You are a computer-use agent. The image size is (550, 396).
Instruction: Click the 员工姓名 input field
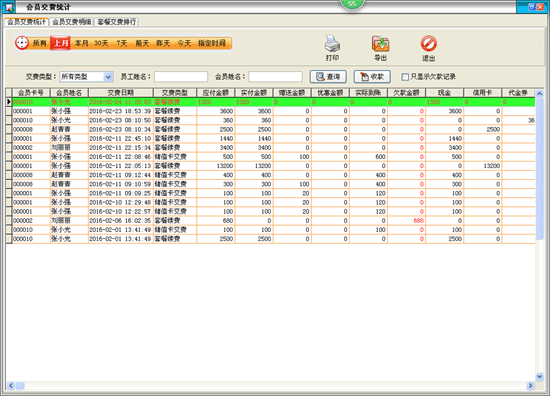(181, 76)
